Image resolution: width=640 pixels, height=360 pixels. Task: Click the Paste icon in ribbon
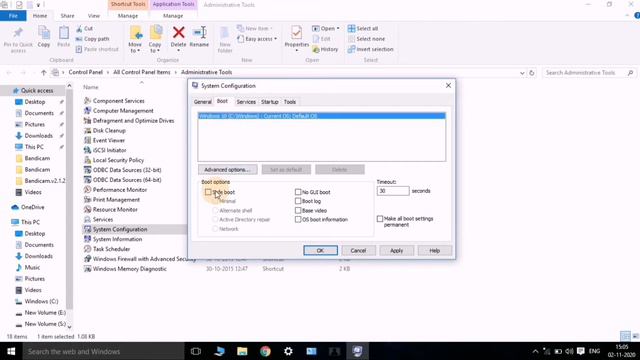64,33
